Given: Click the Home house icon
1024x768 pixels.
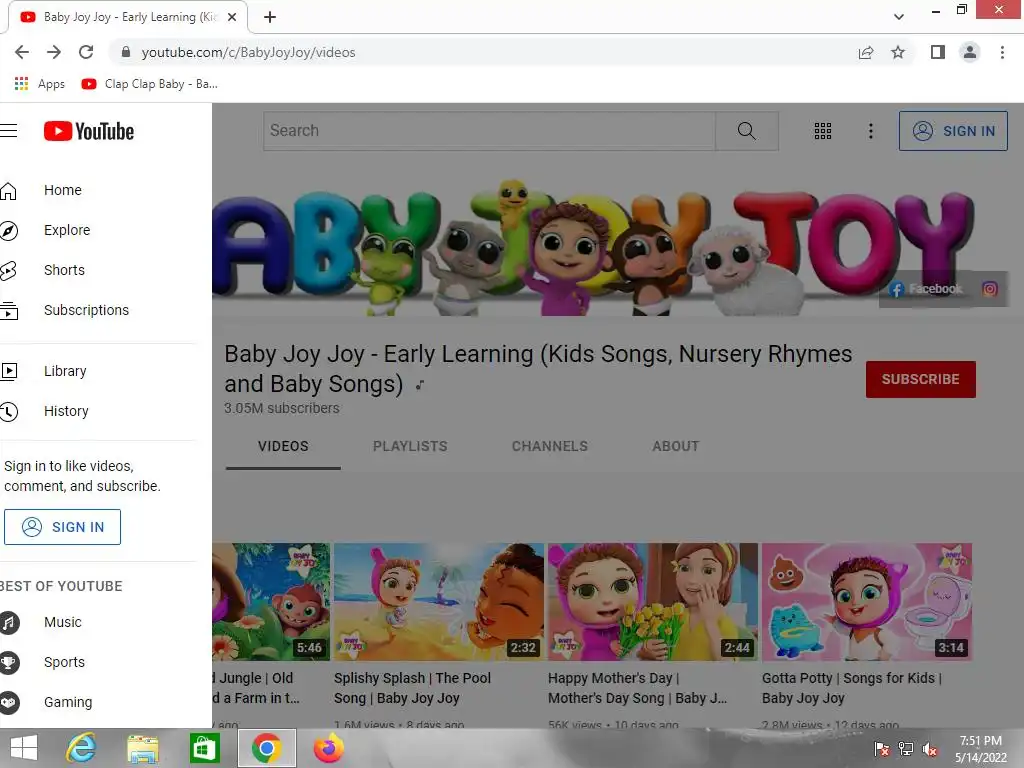Looking at the screenshot, I should (8, 191).
